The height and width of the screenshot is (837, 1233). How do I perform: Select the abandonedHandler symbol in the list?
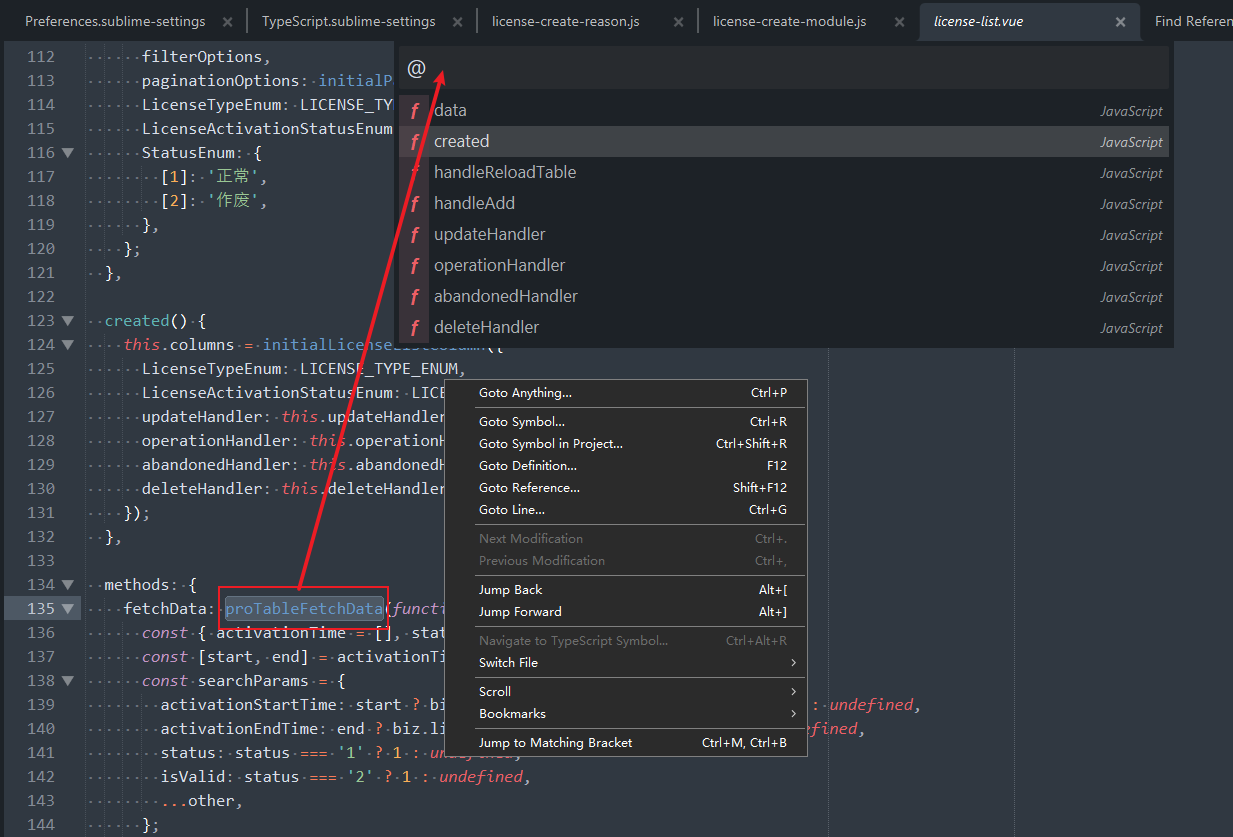[x=506, y=297]
